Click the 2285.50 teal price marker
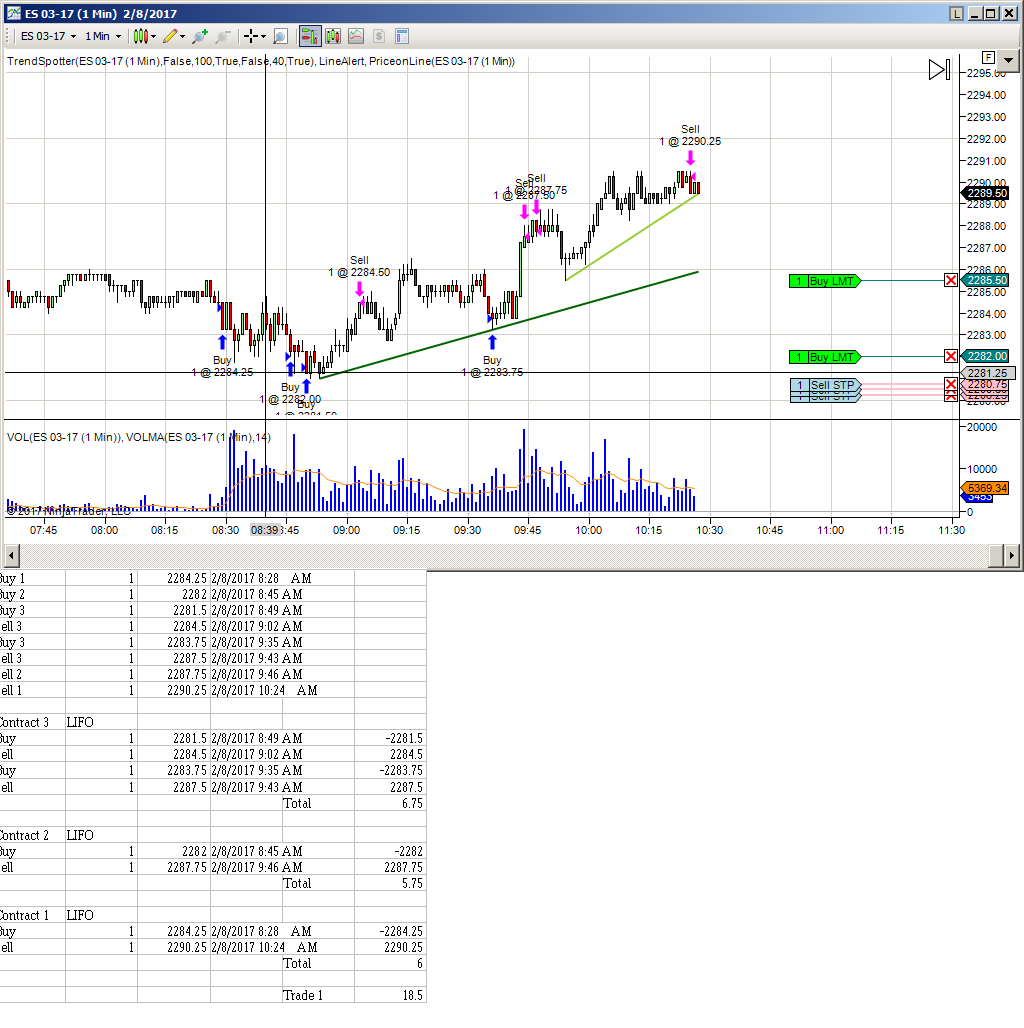Image resolution: width=1024 pixels, height=1028 pixels. click(985, 281)
